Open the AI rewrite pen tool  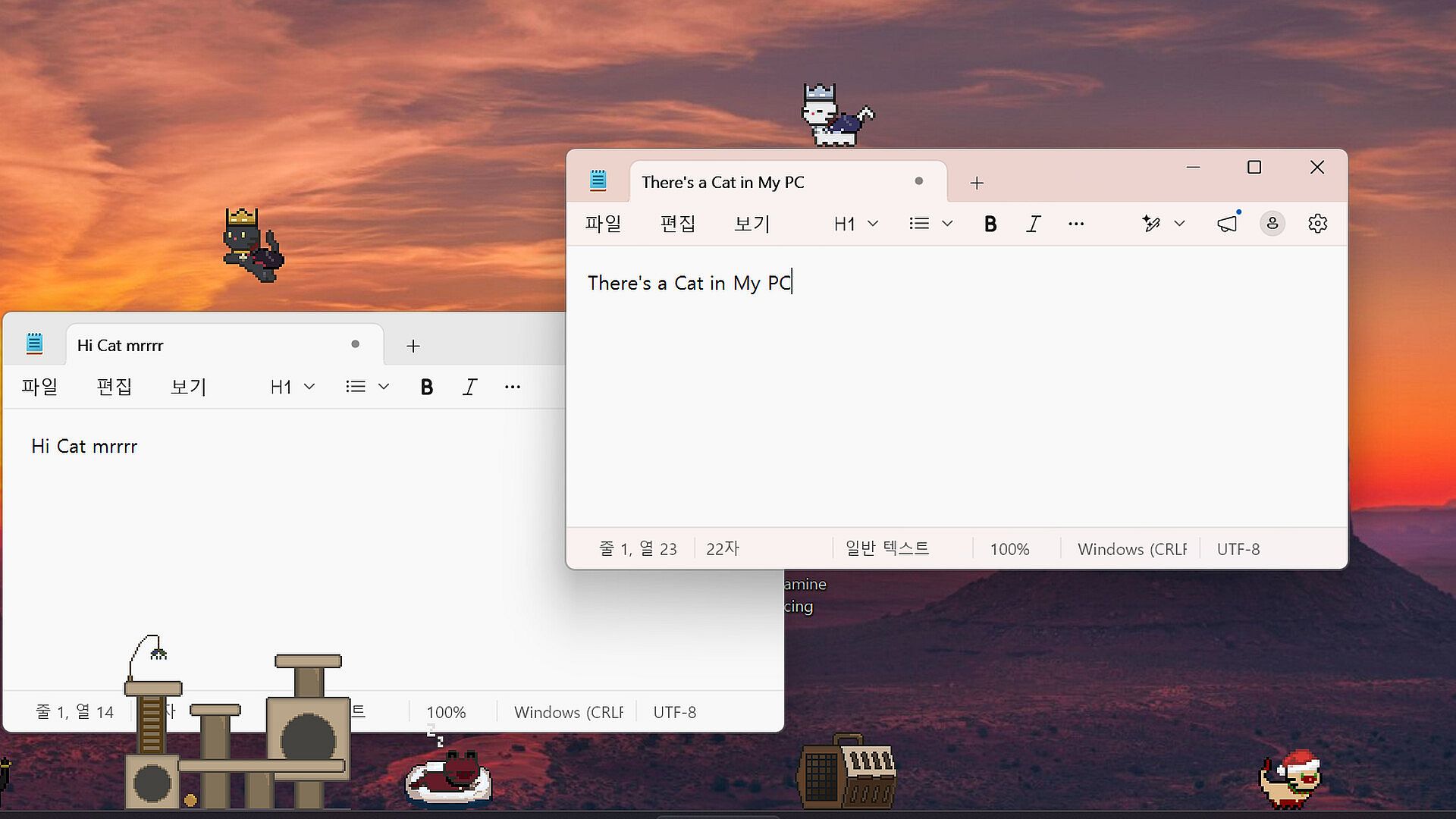(1151, 224)
